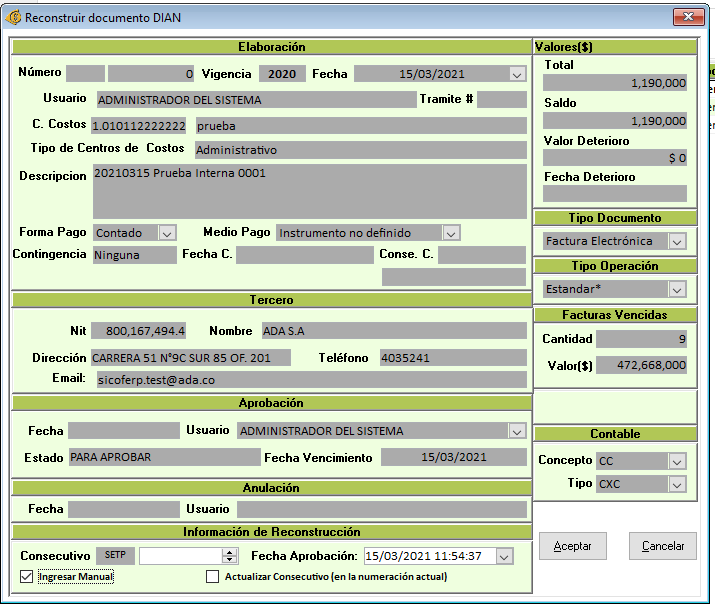Click the Descripcion text area
This screenshot has width=715, height=604.
[x=309, y=191]
